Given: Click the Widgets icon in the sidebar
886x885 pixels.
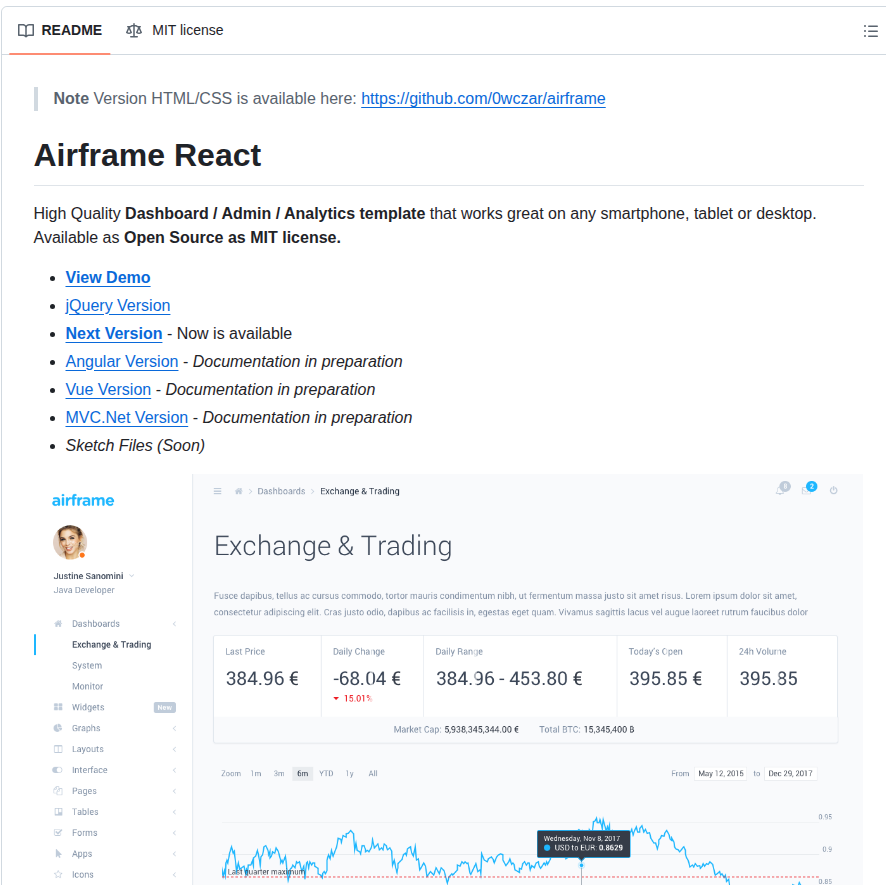Looking at the screenshot, I should 57,707.
